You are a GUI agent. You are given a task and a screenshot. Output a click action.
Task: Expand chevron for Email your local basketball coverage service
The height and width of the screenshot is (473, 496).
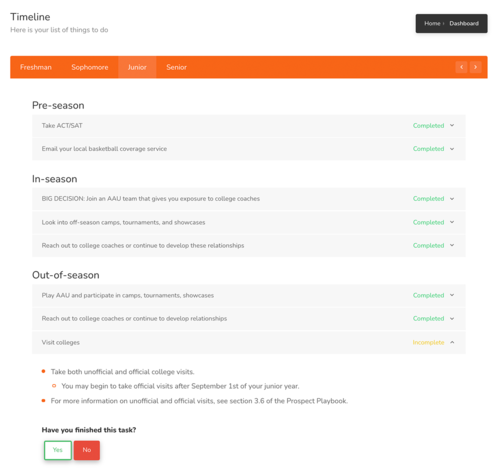point(452,149)
